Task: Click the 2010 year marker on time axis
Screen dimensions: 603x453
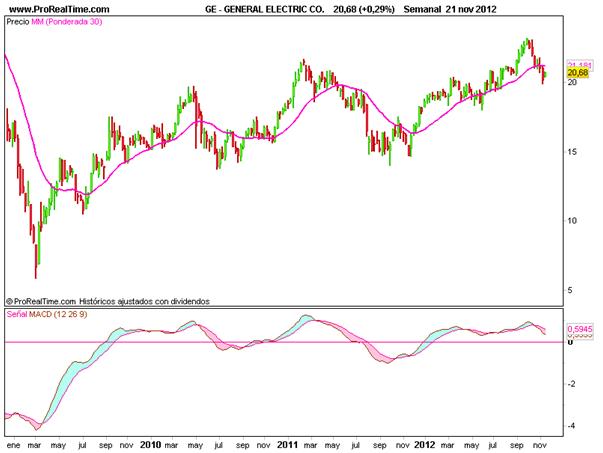Action: 150,445
